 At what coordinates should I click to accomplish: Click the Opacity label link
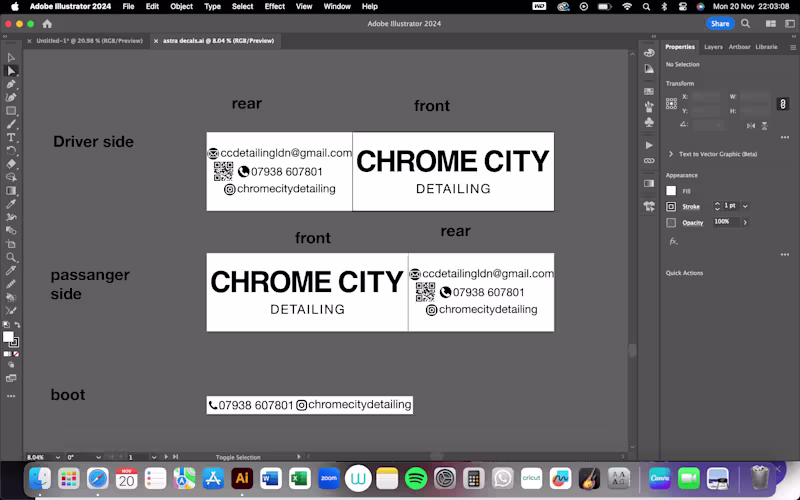(692, 223)
